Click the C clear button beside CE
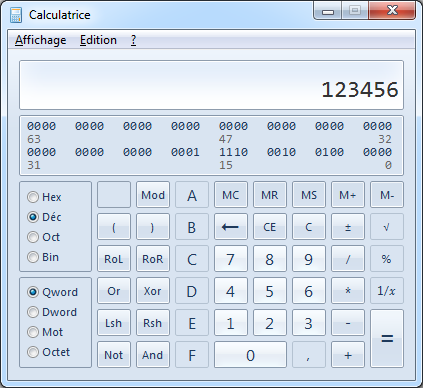The height and width of the screenshot is (388, 423). click(x=309, y=227)
